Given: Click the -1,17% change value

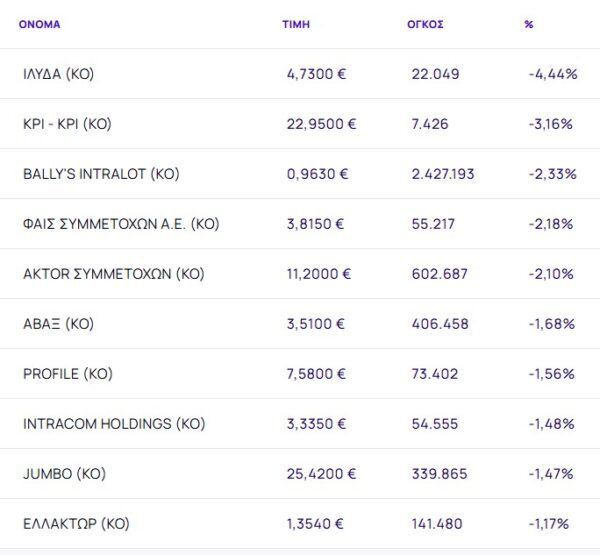Looking at the screenshot, I should [549, 524].
